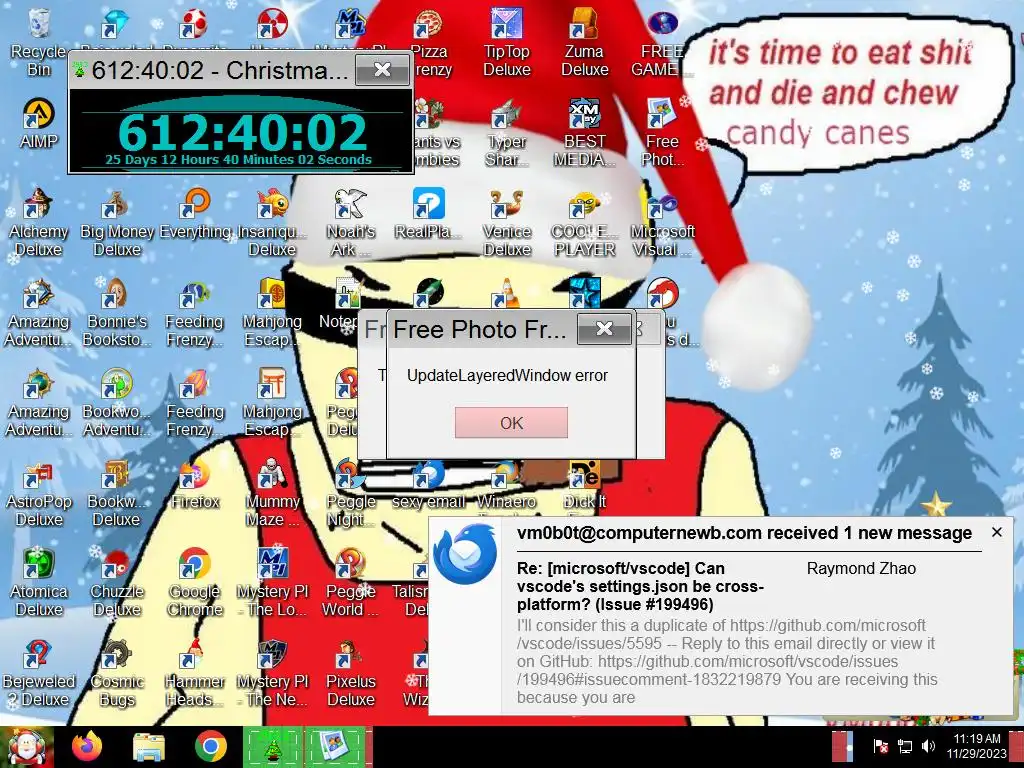Open Chuzzle Deluxe shortcut
Viewport: 1024px width, 768px height.
(x=117, y=584)
